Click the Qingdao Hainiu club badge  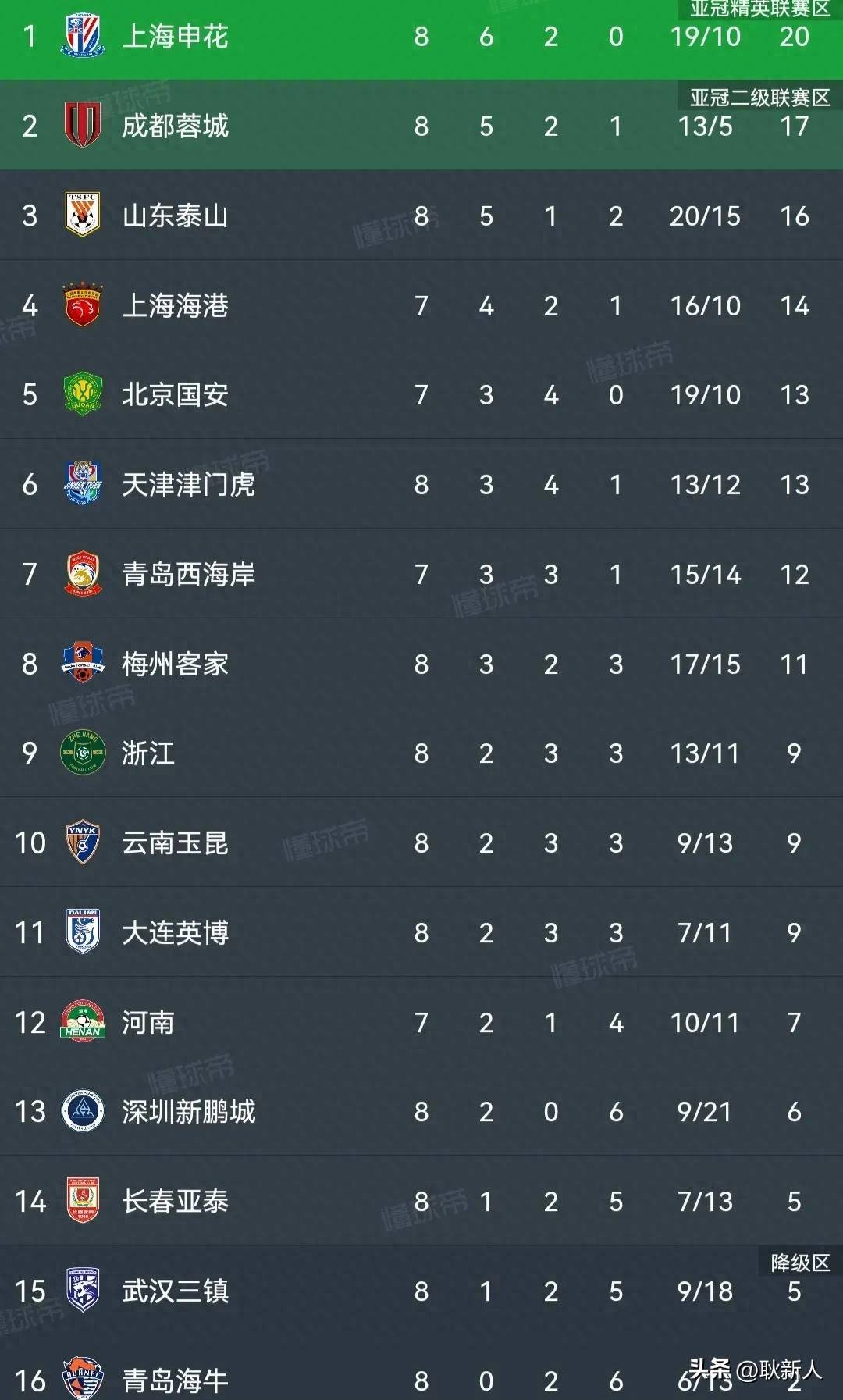[82, 1378]
